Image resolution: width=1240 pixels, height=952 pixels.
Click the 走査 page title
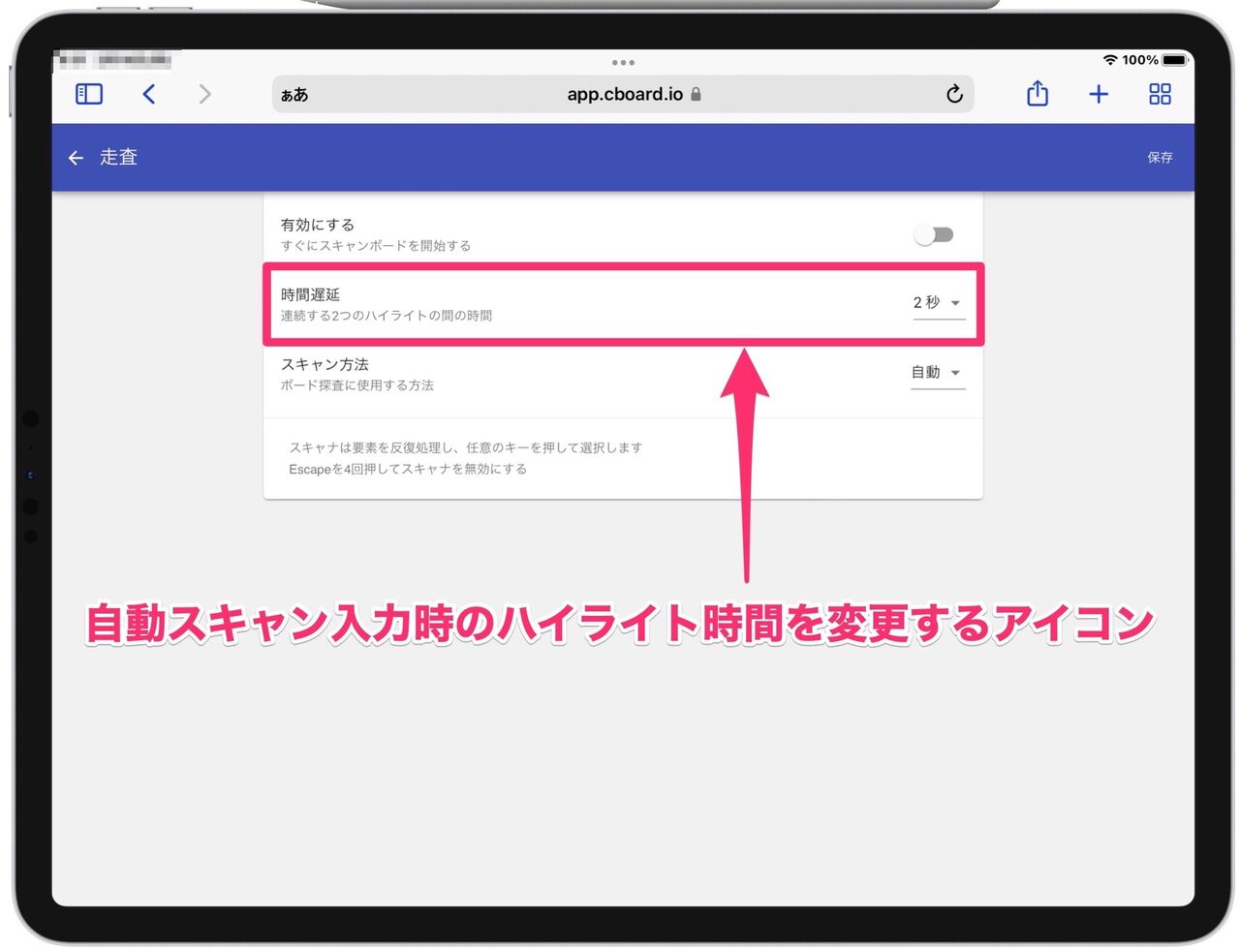(x=118, y=157)
